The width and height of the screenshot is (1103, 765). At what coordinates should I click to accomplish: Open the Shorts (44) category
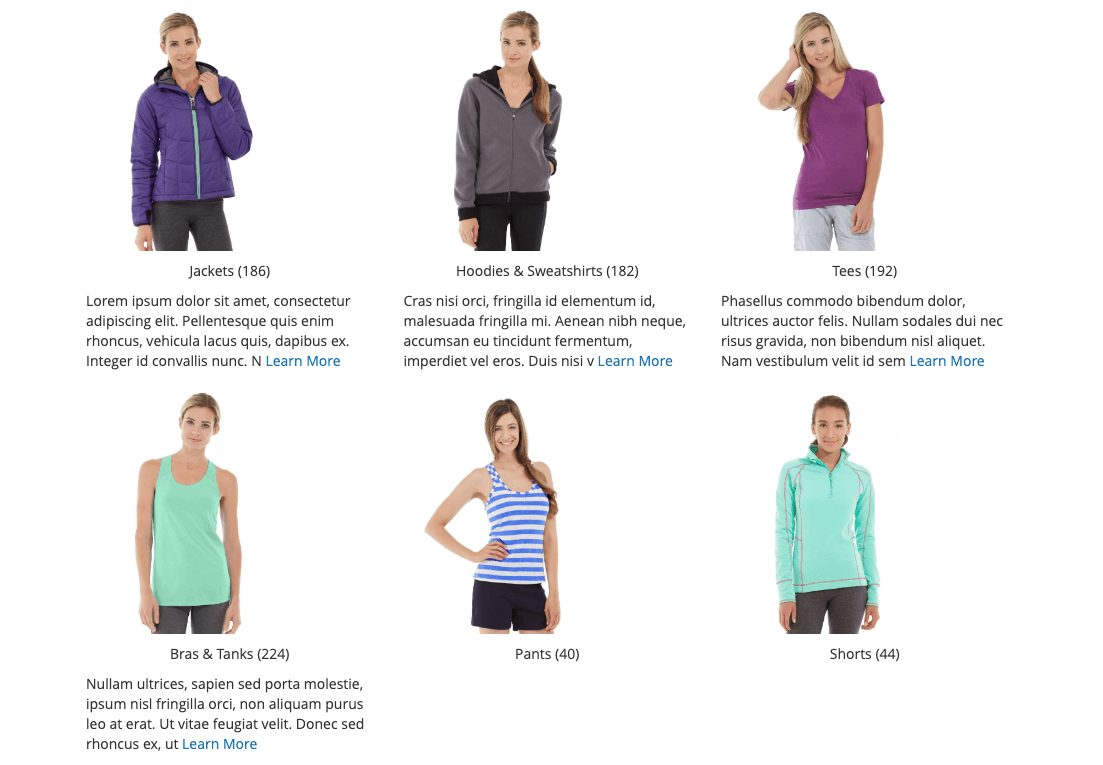(864, 654)
